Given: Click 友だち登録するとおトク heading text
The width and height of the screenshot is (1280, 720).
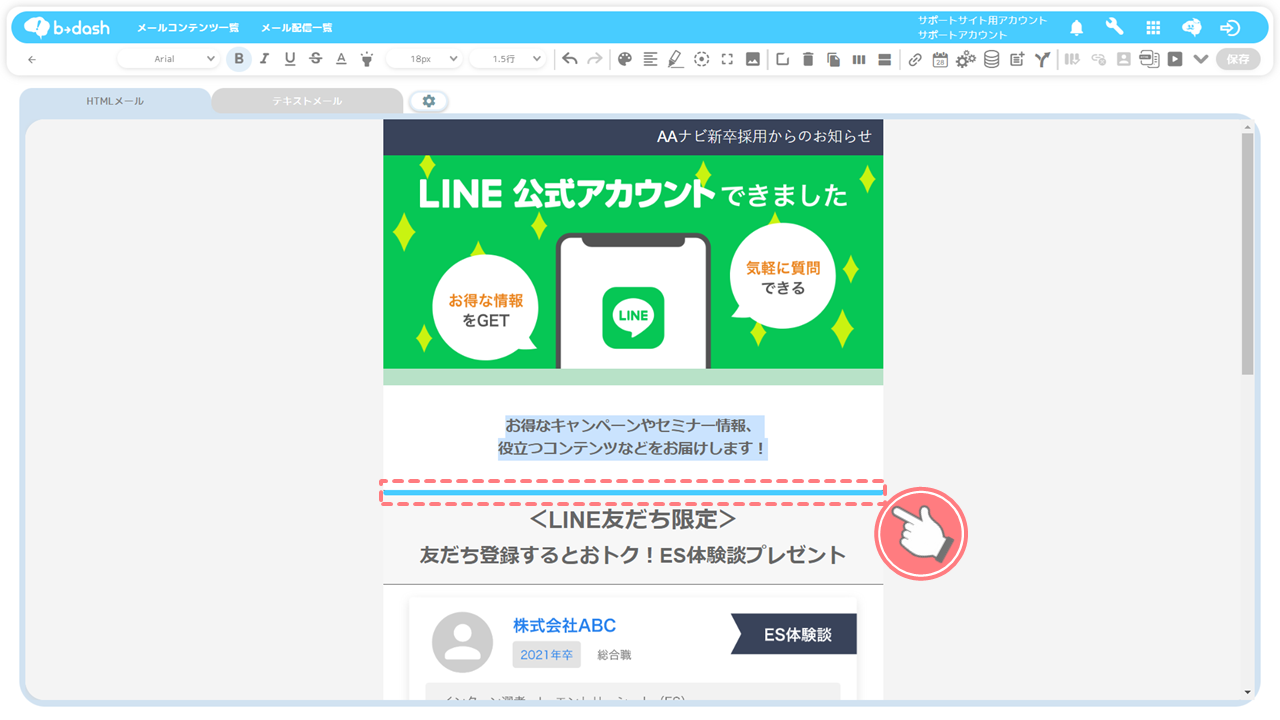Looking at the screenshot, I should (x=633, y=555).
